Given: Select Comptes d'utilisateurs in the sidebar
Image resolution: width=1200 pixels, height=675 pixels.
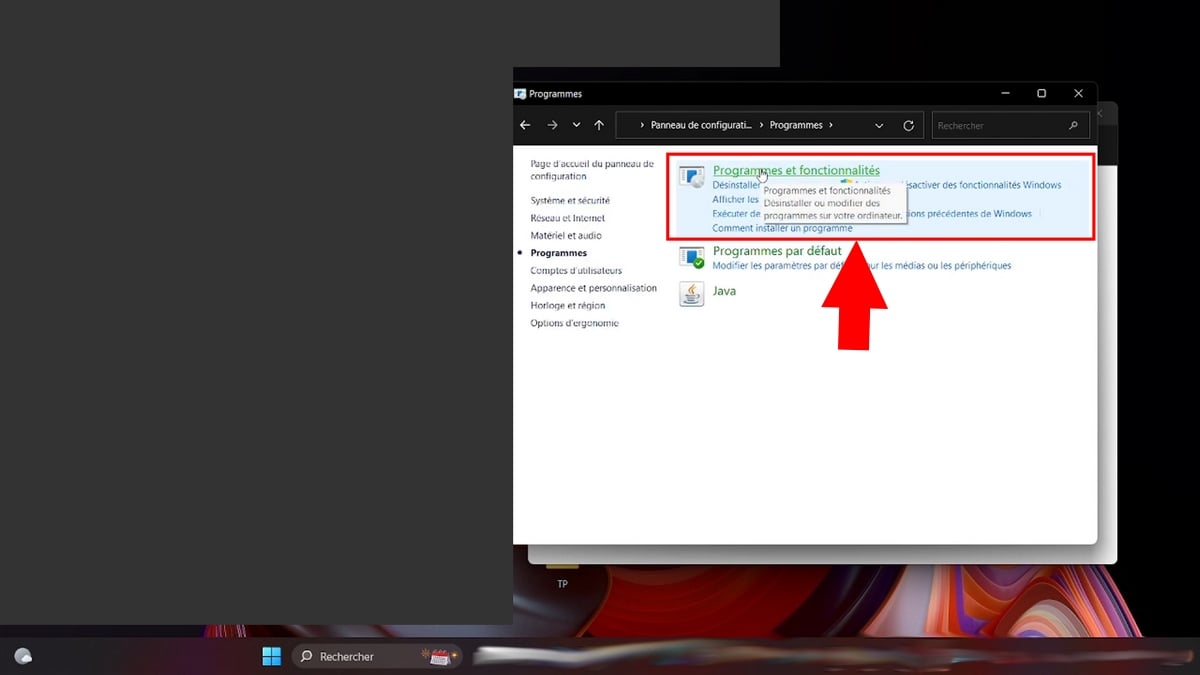Looking at the screenshot, I should 576,270.
